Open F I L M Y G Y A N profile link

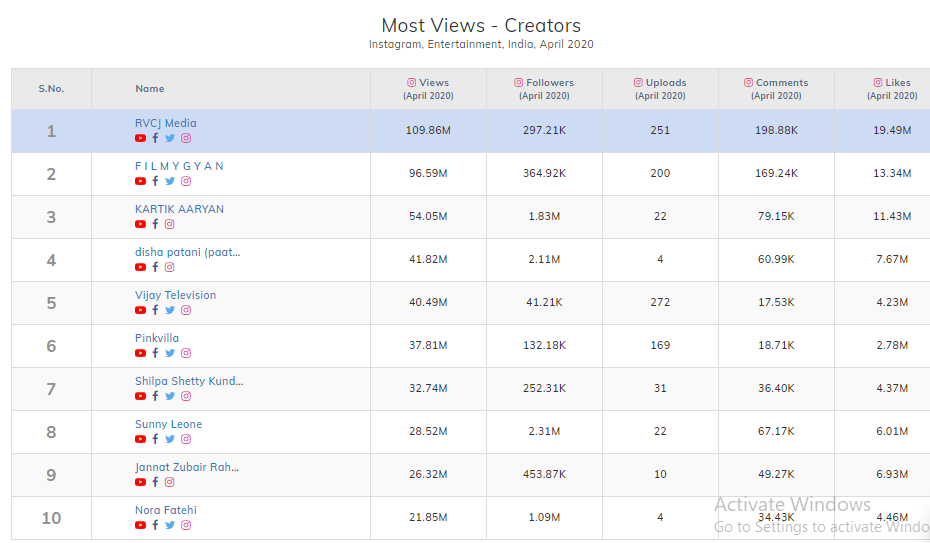180,166
